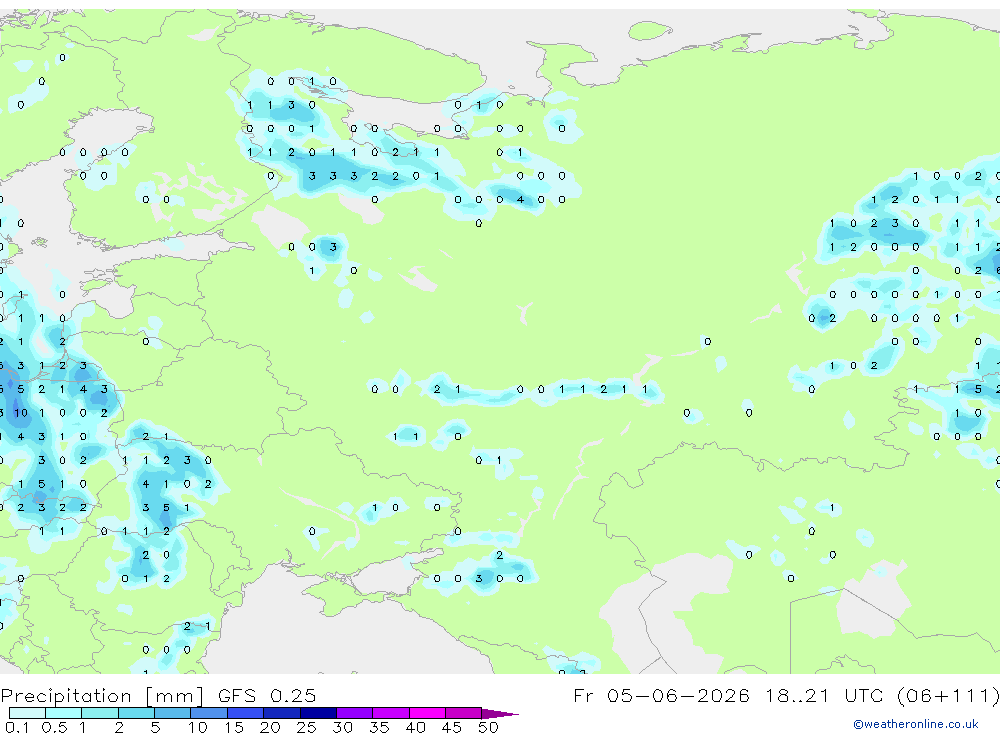Click the over-50 mm legend arrow tip
1000x733 pixels.
click(500, 713)
